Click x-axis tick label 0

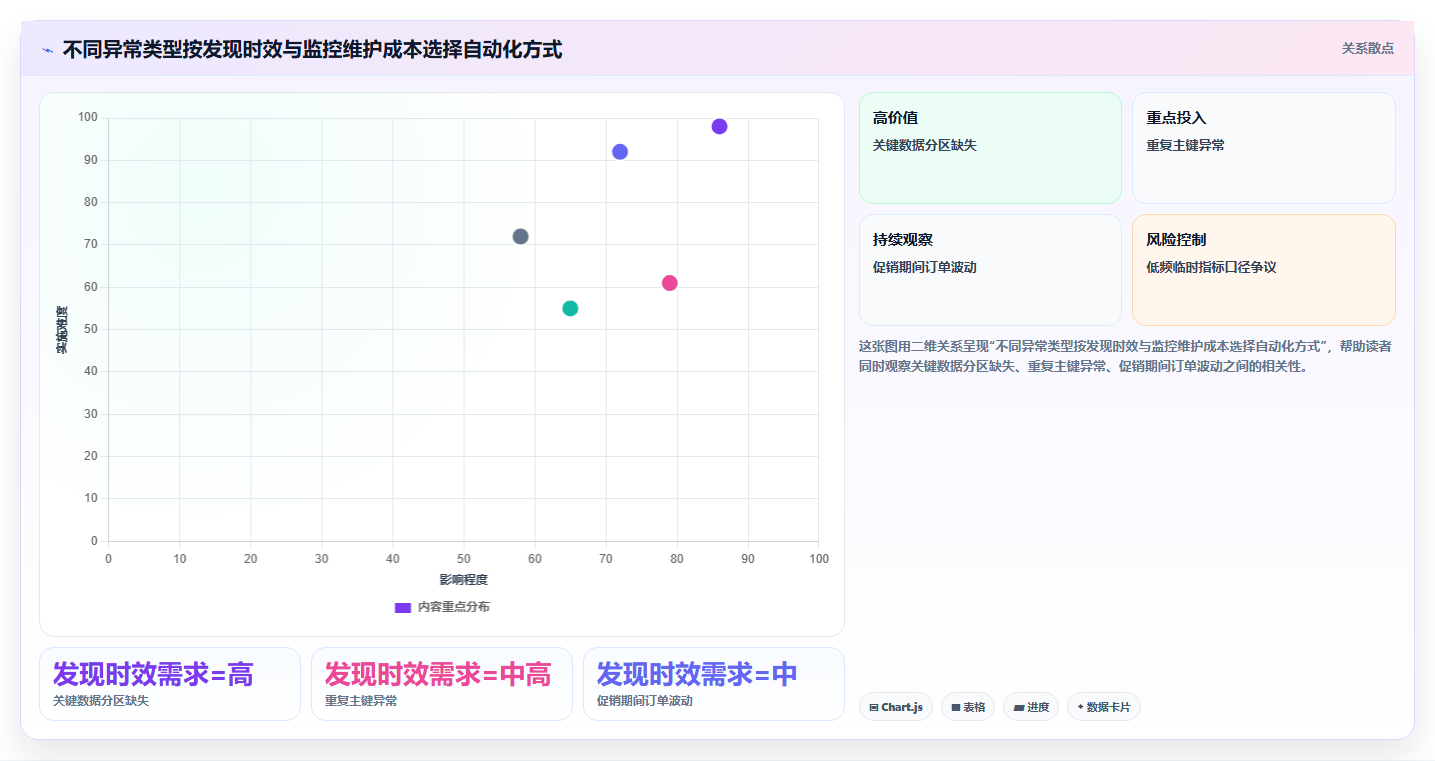tap(108, 558)
